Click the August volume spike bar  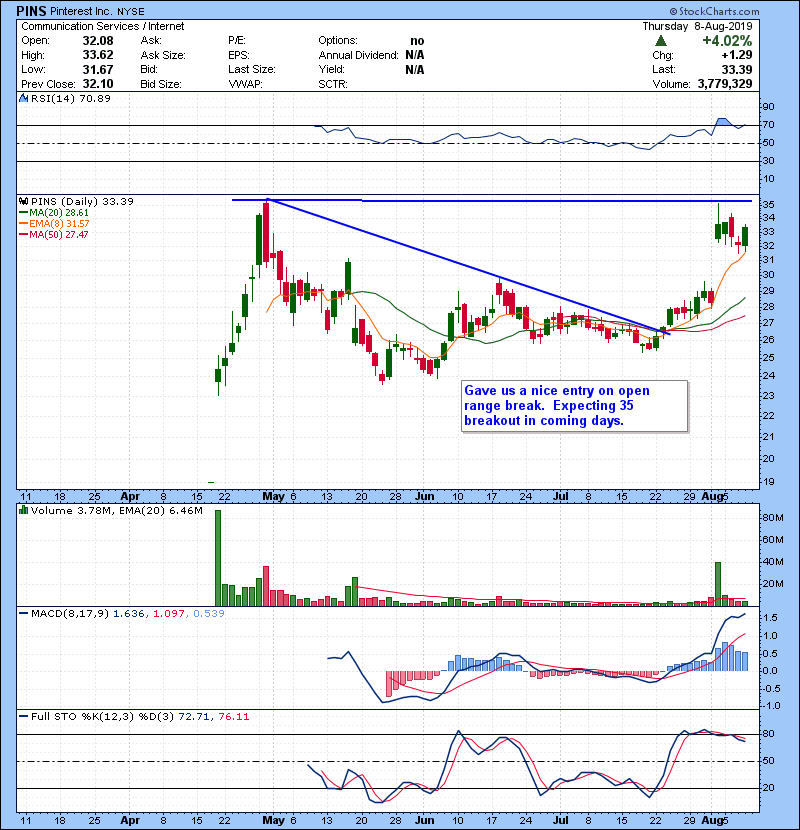[718, 584]
